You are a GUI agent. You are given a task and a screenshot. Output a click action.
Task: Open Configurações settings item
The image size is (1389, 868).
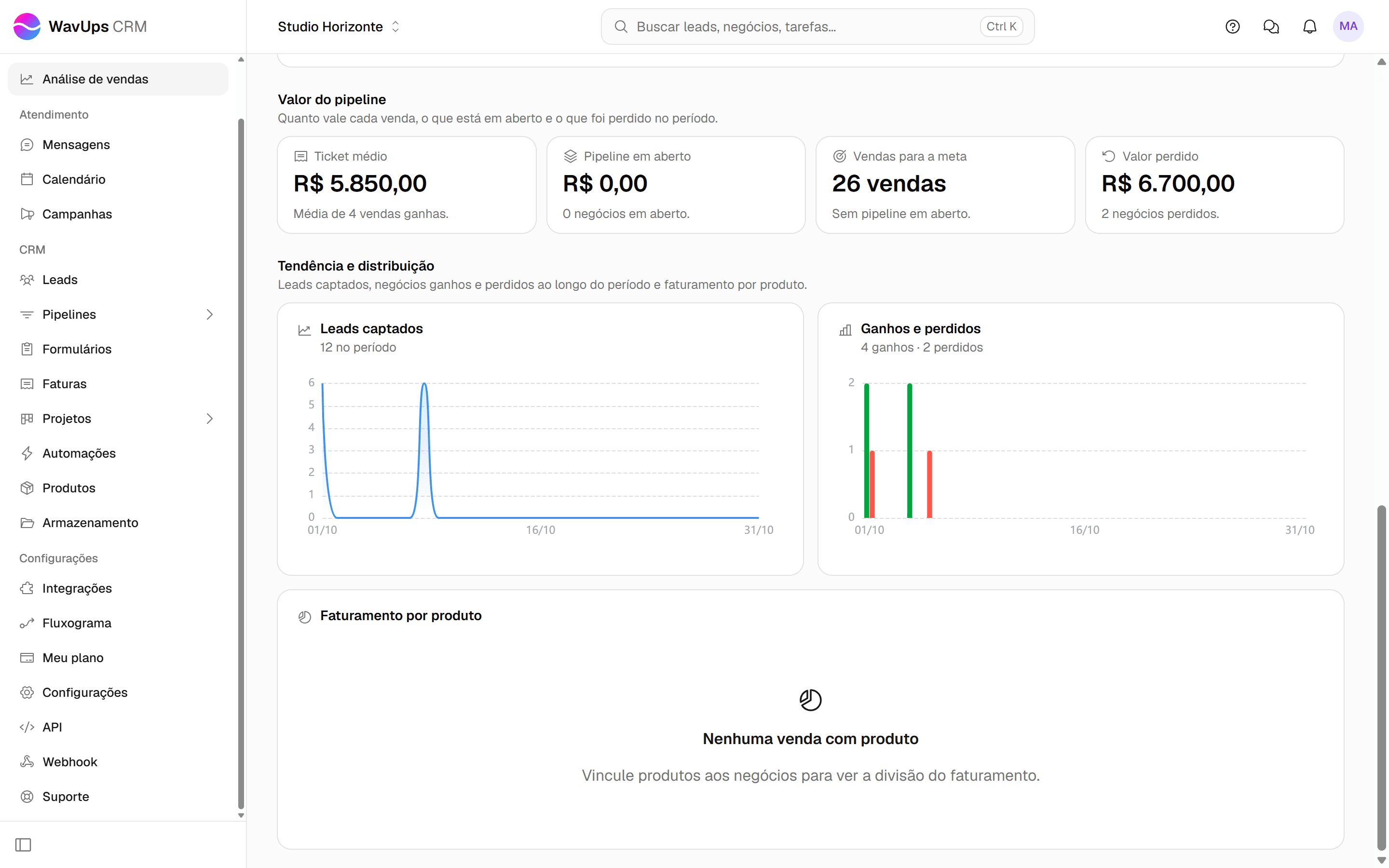point(118,692)
